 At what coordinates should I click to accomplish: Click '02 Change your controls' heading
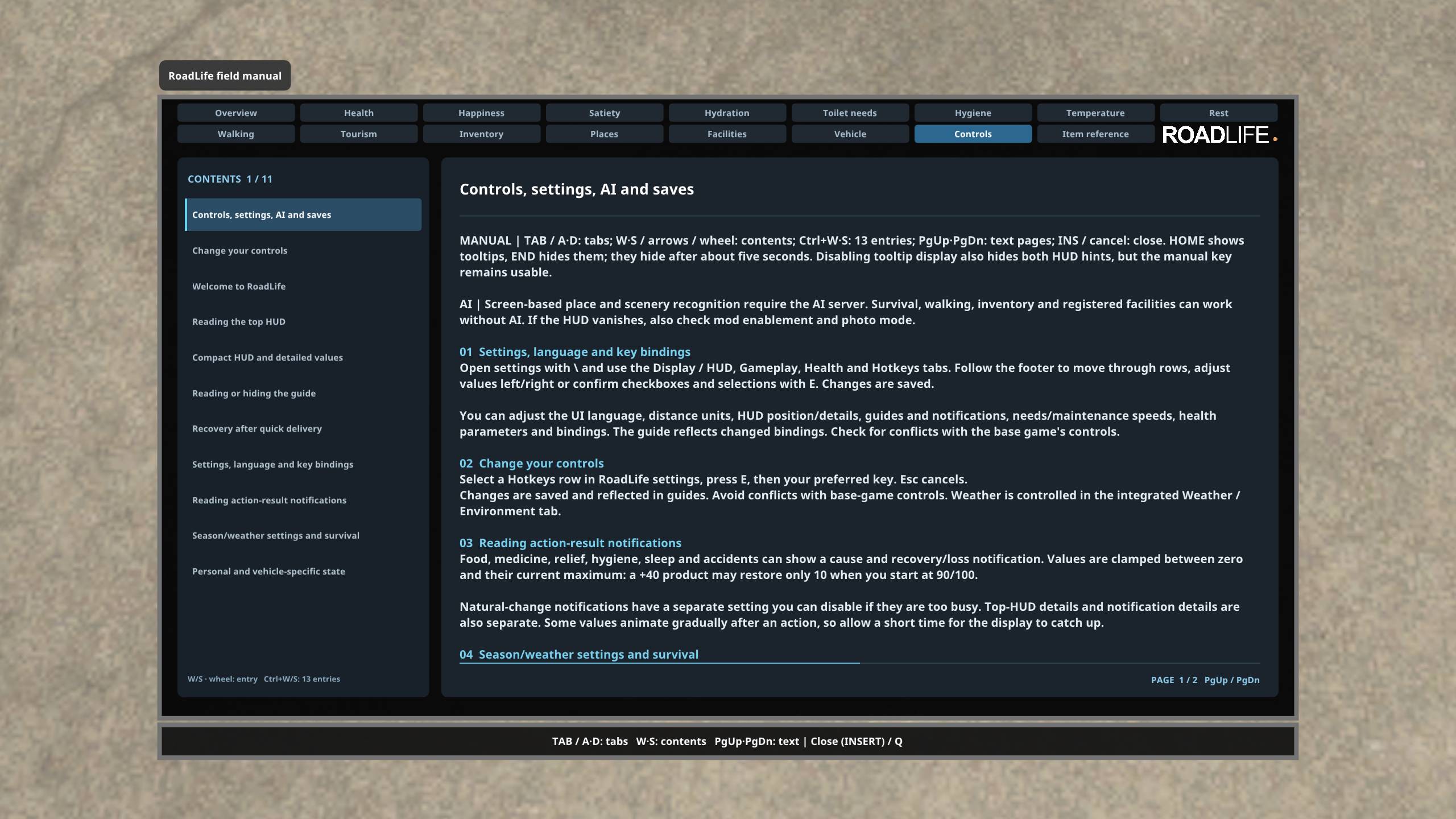pyautogui.click(x=532, y=463)
